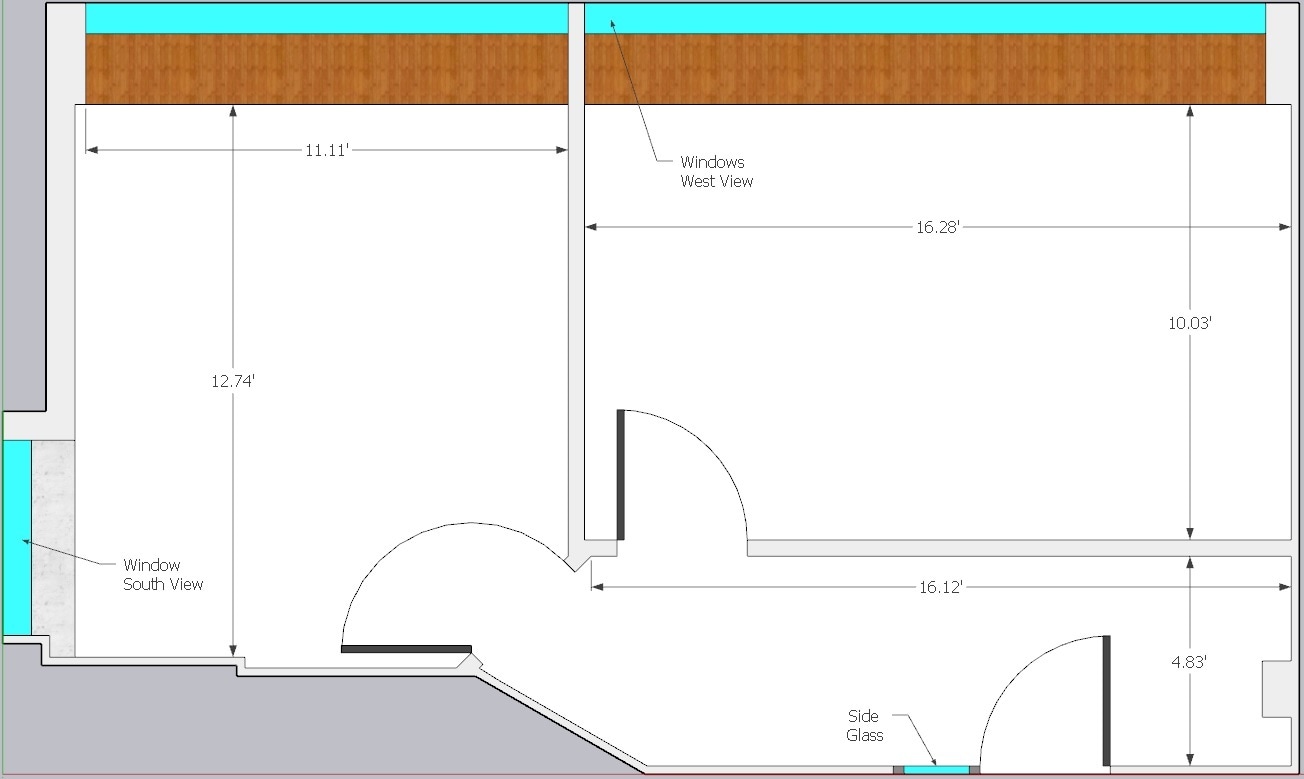Screen dimensions: 1304x779
Task: Click the wood sill below the left west window
Action: tap(327, 69)
